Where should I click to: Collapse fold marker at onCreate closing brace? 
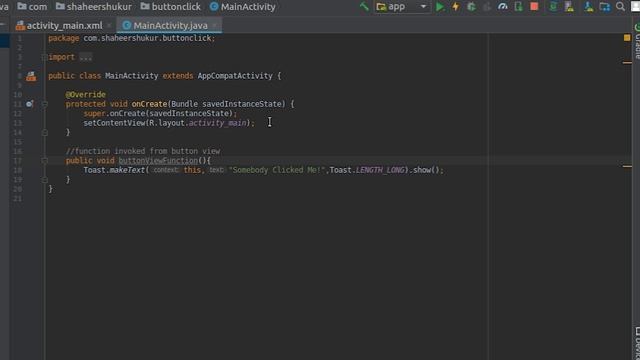pyautogui.click(x=45, y=133)
